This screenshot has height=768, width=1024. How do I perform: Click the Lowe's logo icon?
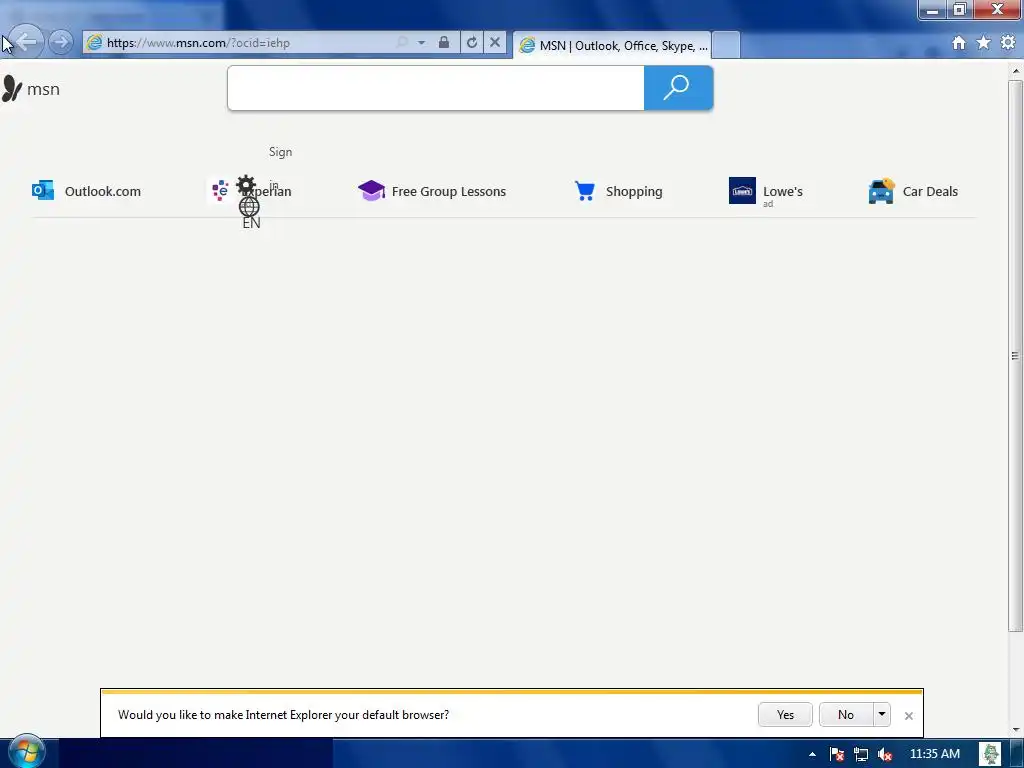coord(743,191)
